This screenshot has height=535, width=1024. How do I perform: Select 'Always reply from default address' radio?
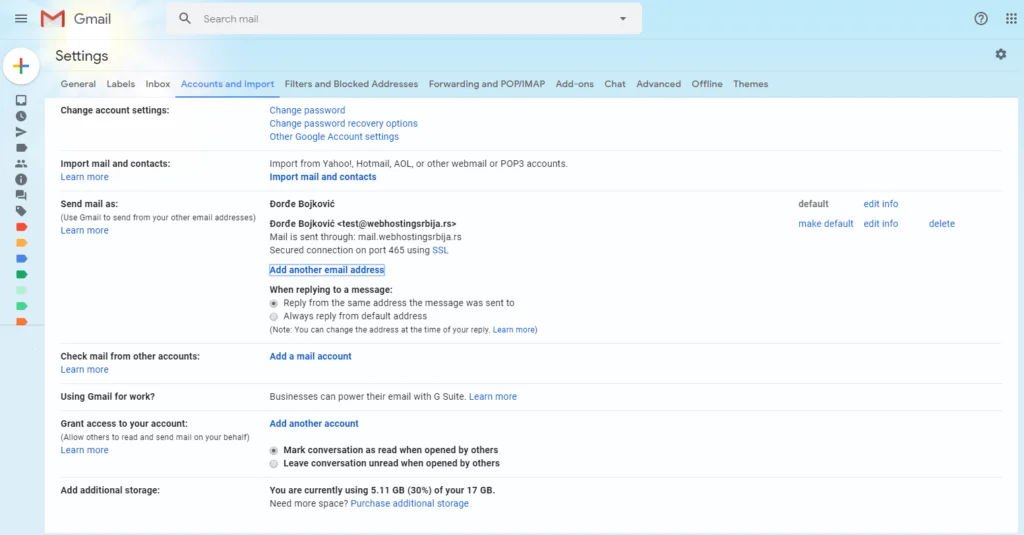[x=274, y=316]
